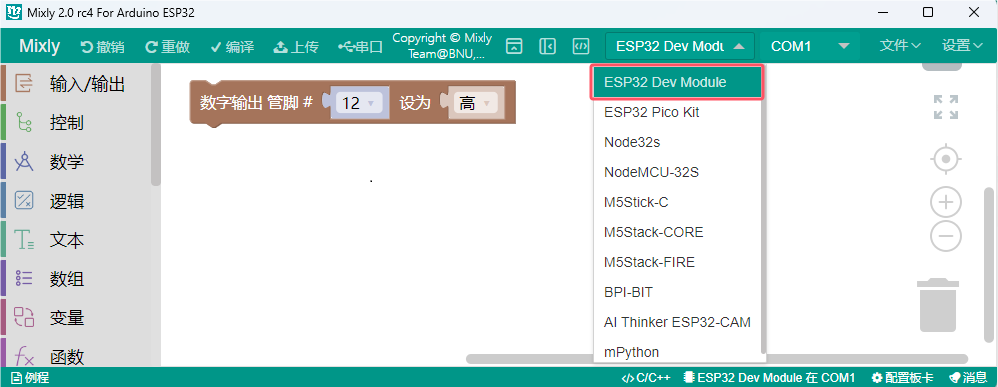The image size is (998, 387).
Task: Select ESP32 Dev Module from board list
Action: pyautogui.click(x=677, y=82)
